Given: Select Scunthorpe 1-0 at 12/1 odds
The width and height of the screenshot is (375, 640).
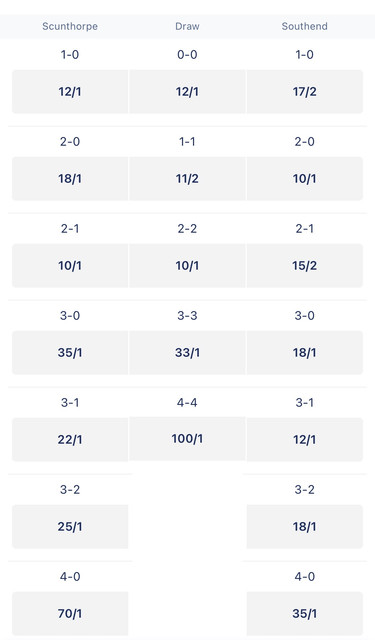Looking at the screenshot, I should tap(70, 91).
